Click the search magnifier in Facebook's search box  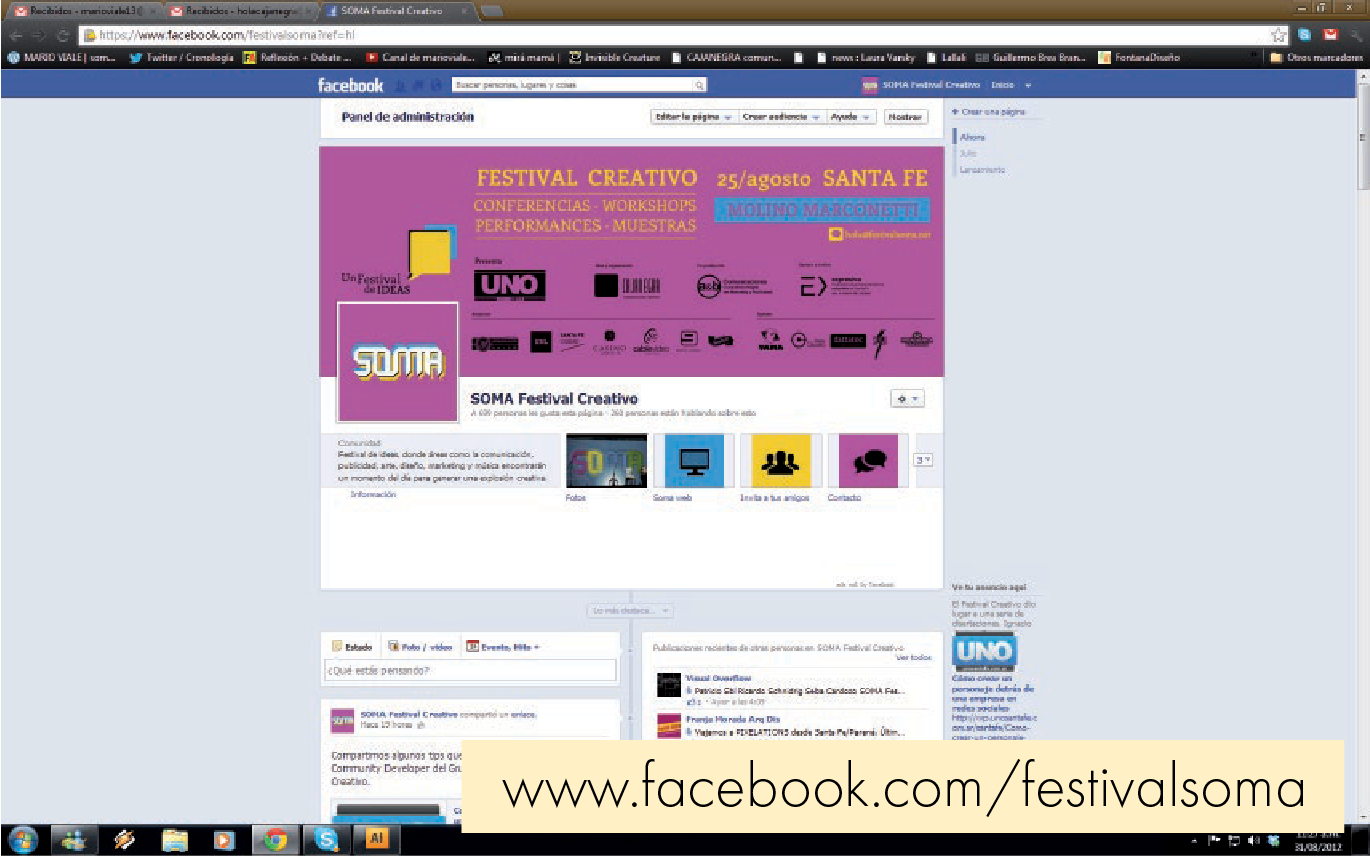(x=699, y=86)
